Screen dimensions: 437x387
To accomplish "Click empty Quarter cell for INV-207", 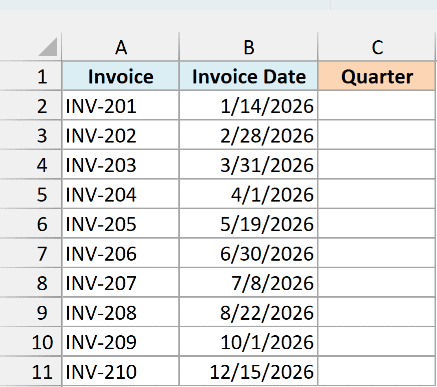I will pyautogui.click(x=377, y=283).
